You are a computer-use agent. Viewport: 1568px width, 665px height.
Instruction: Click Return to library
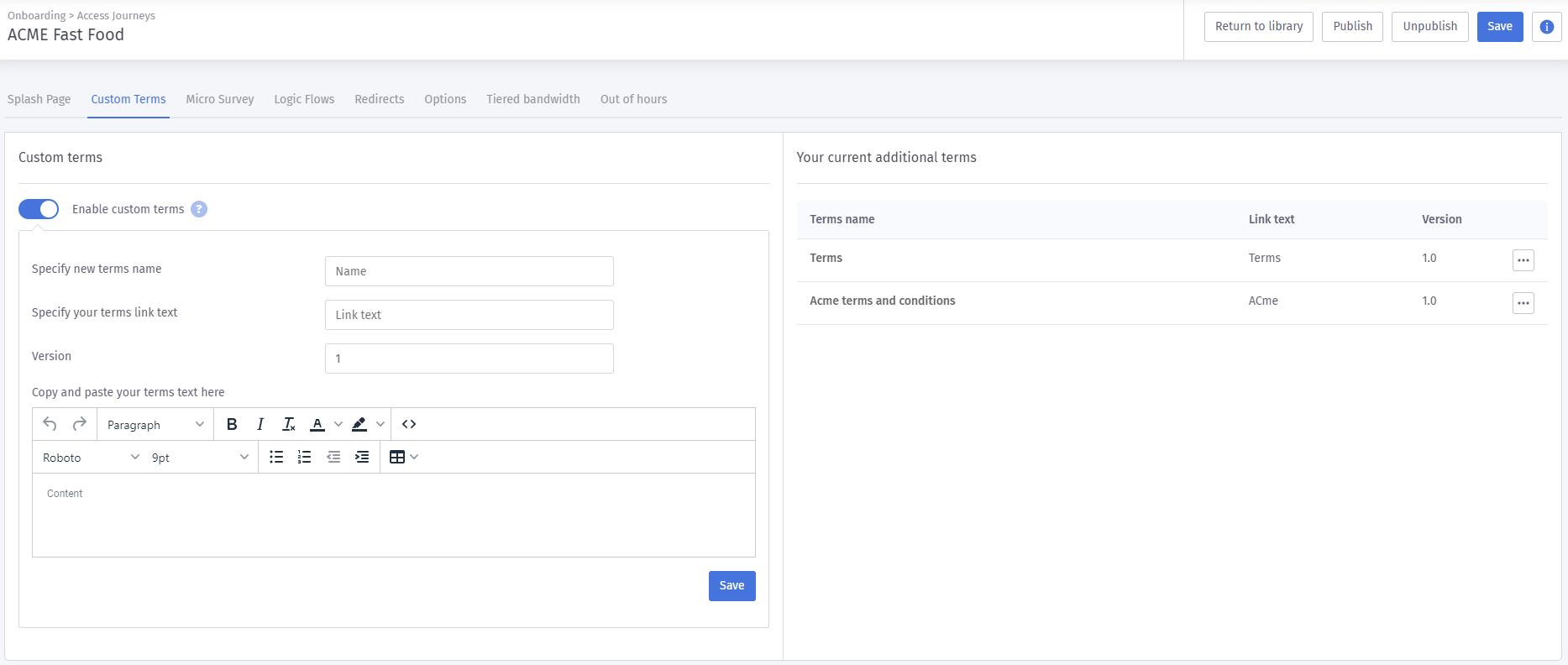1258,27
